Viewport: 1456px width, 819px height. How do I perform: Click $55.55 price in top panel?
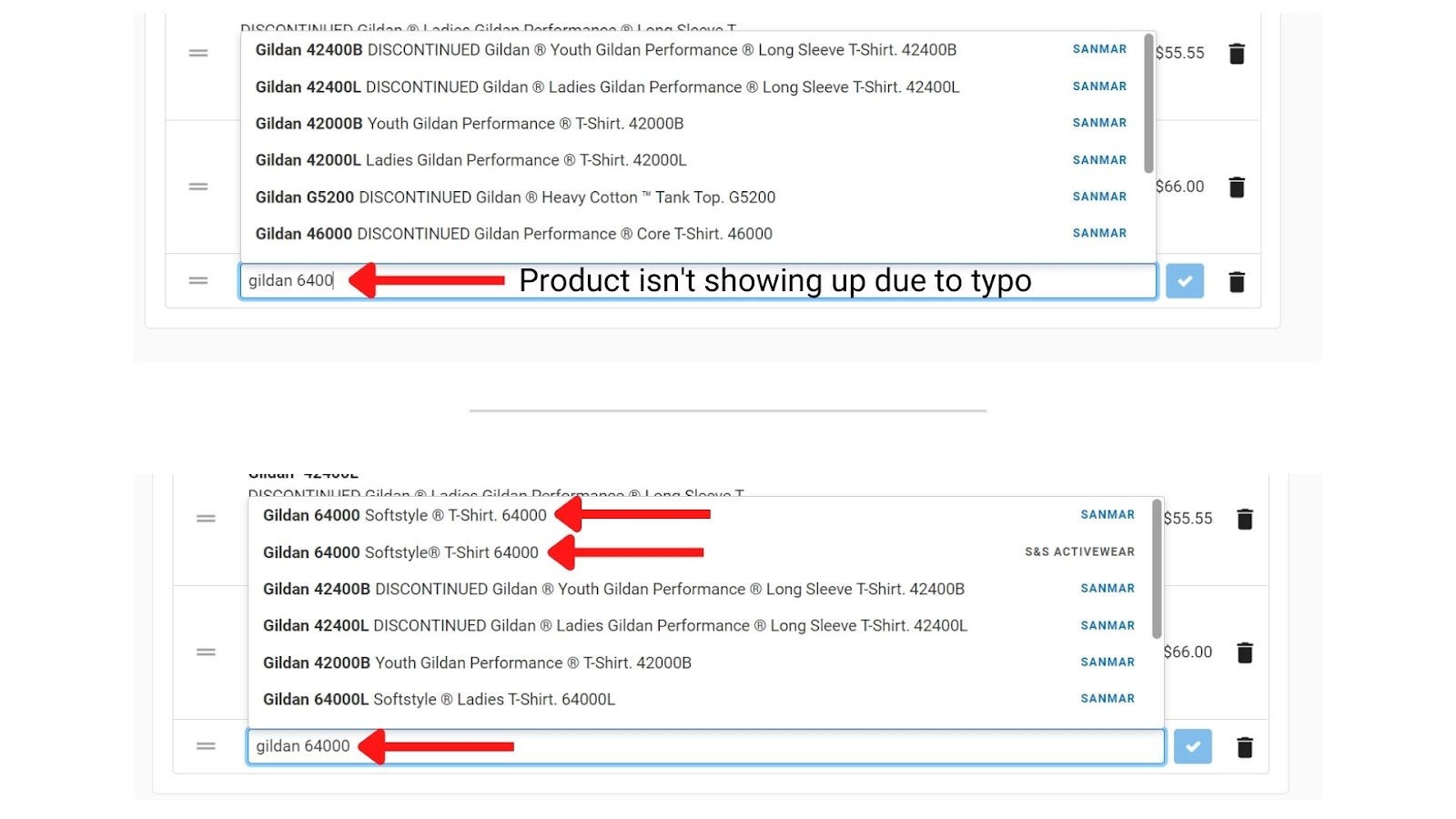coord(1179,53)
